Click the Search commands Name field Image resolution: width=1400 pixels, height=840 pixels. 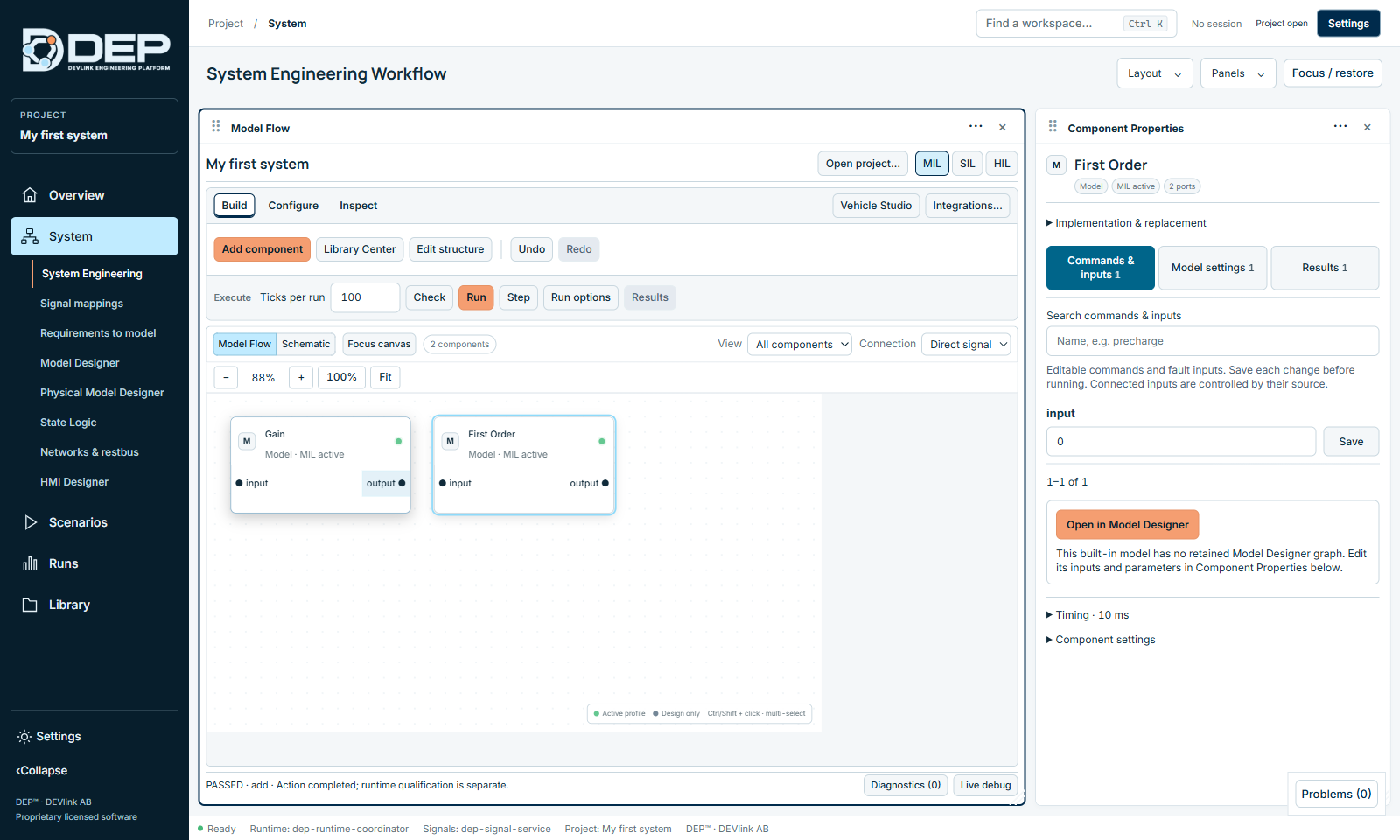pos(1213,341)
